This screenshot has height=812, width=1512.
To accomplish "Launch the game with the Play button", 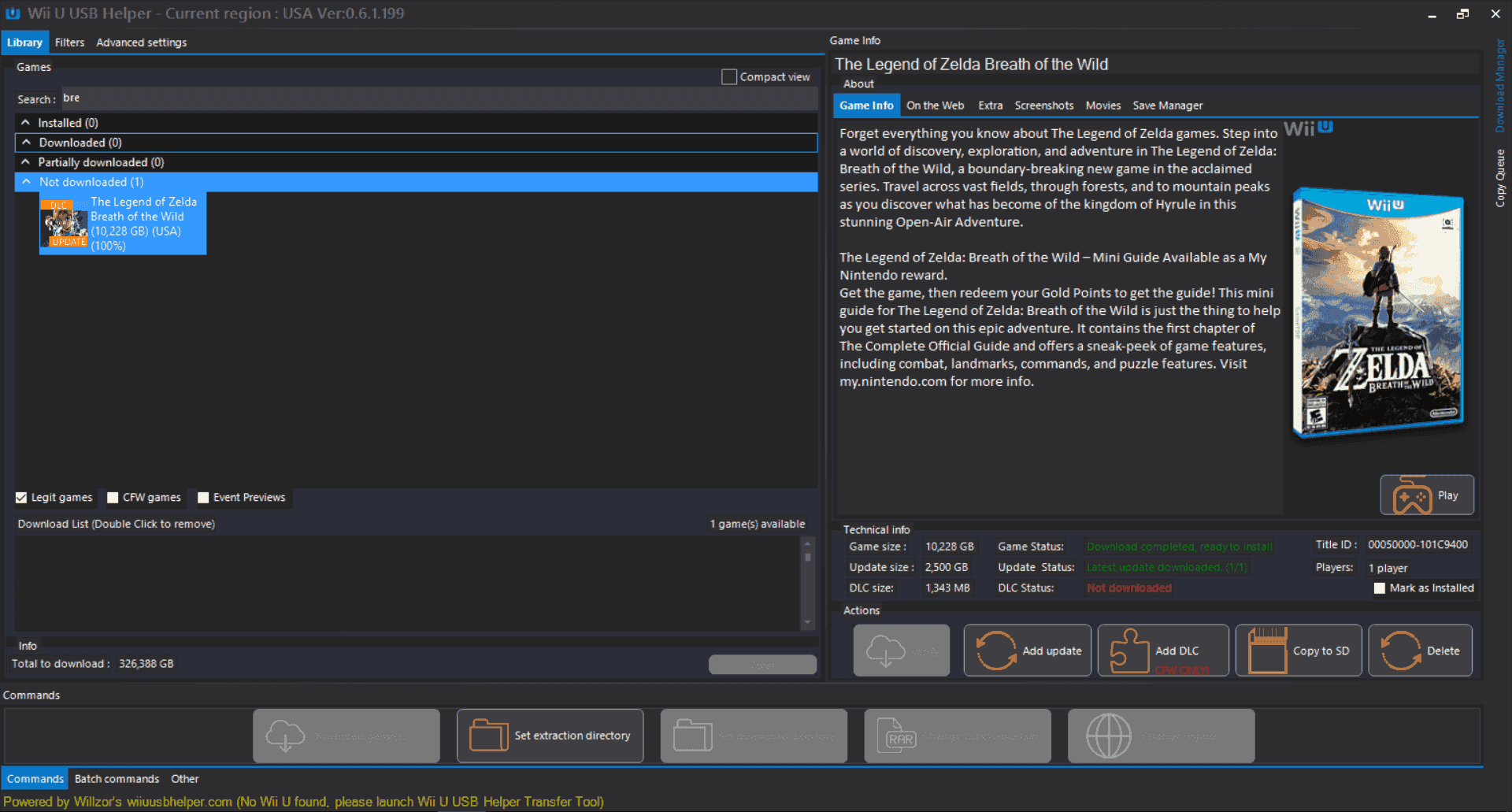I will (x=1427, y=495).
